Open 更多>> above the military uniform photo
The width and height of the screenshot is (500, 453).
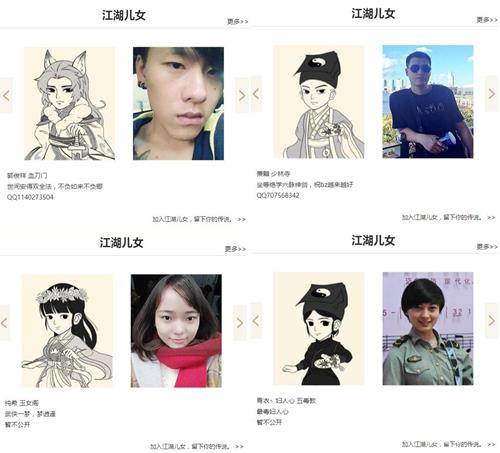487,247
